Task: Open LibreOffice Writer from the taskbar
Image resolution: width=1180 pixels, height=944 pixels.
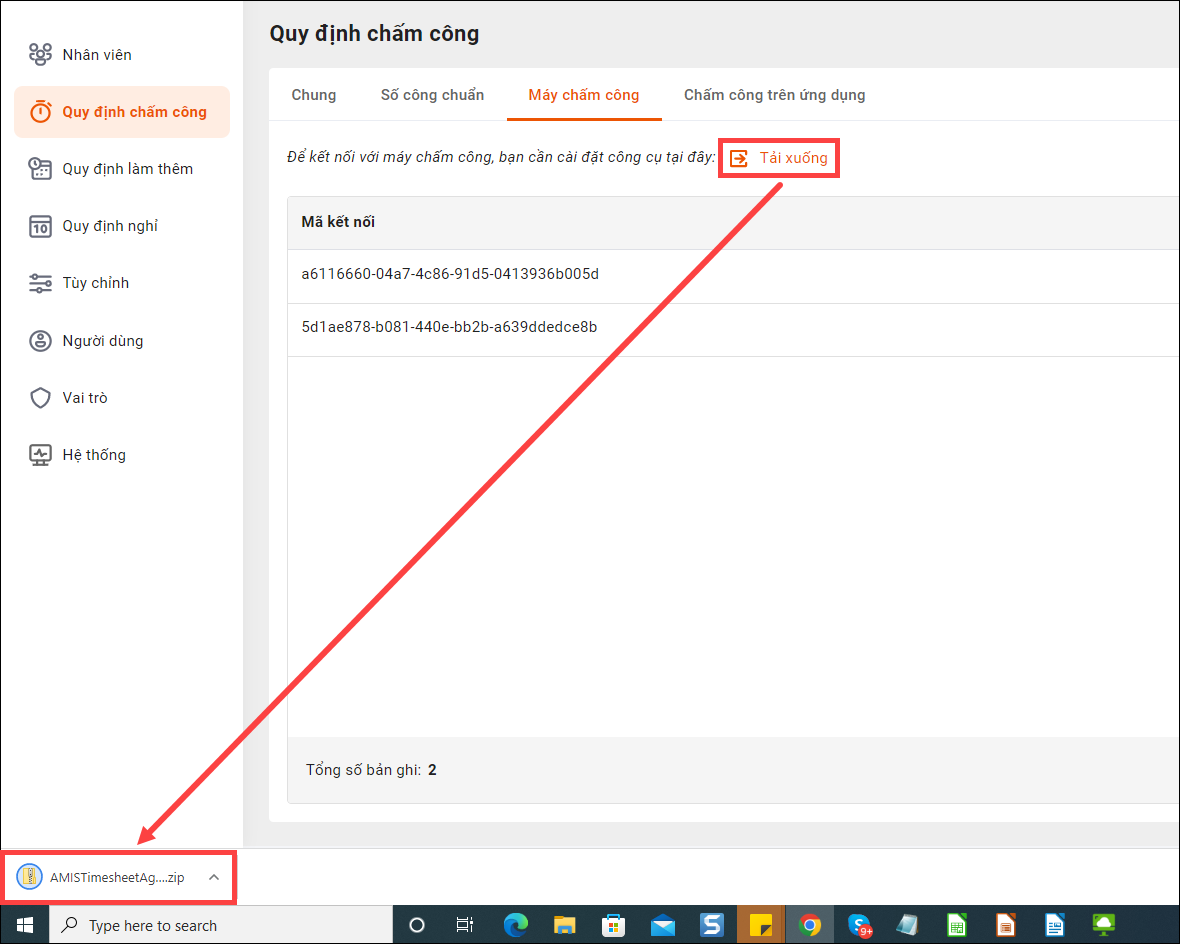Action: click(x=1055, y=925)
